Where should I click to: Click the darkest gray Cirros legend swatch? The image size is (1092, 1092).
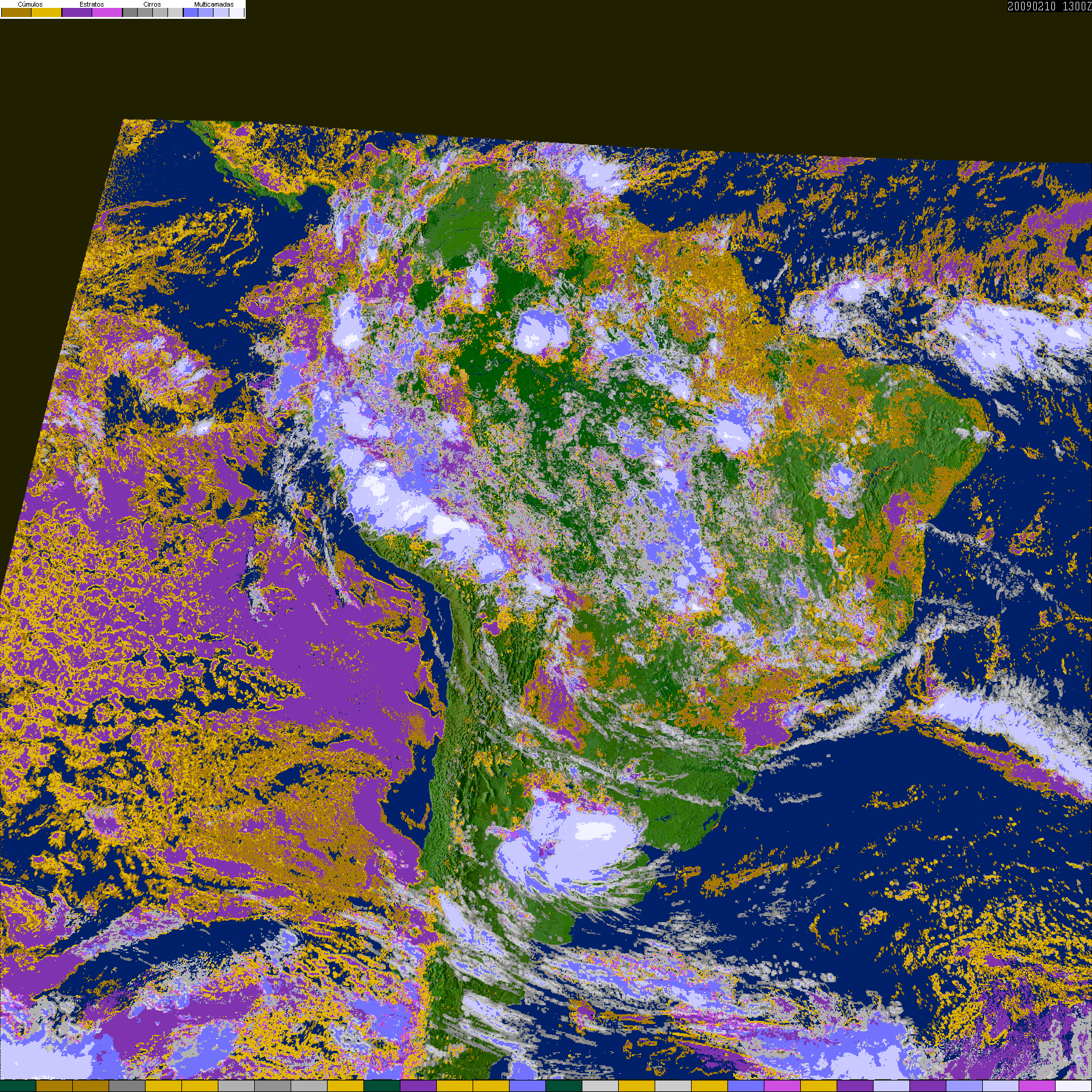click(130, 12)
